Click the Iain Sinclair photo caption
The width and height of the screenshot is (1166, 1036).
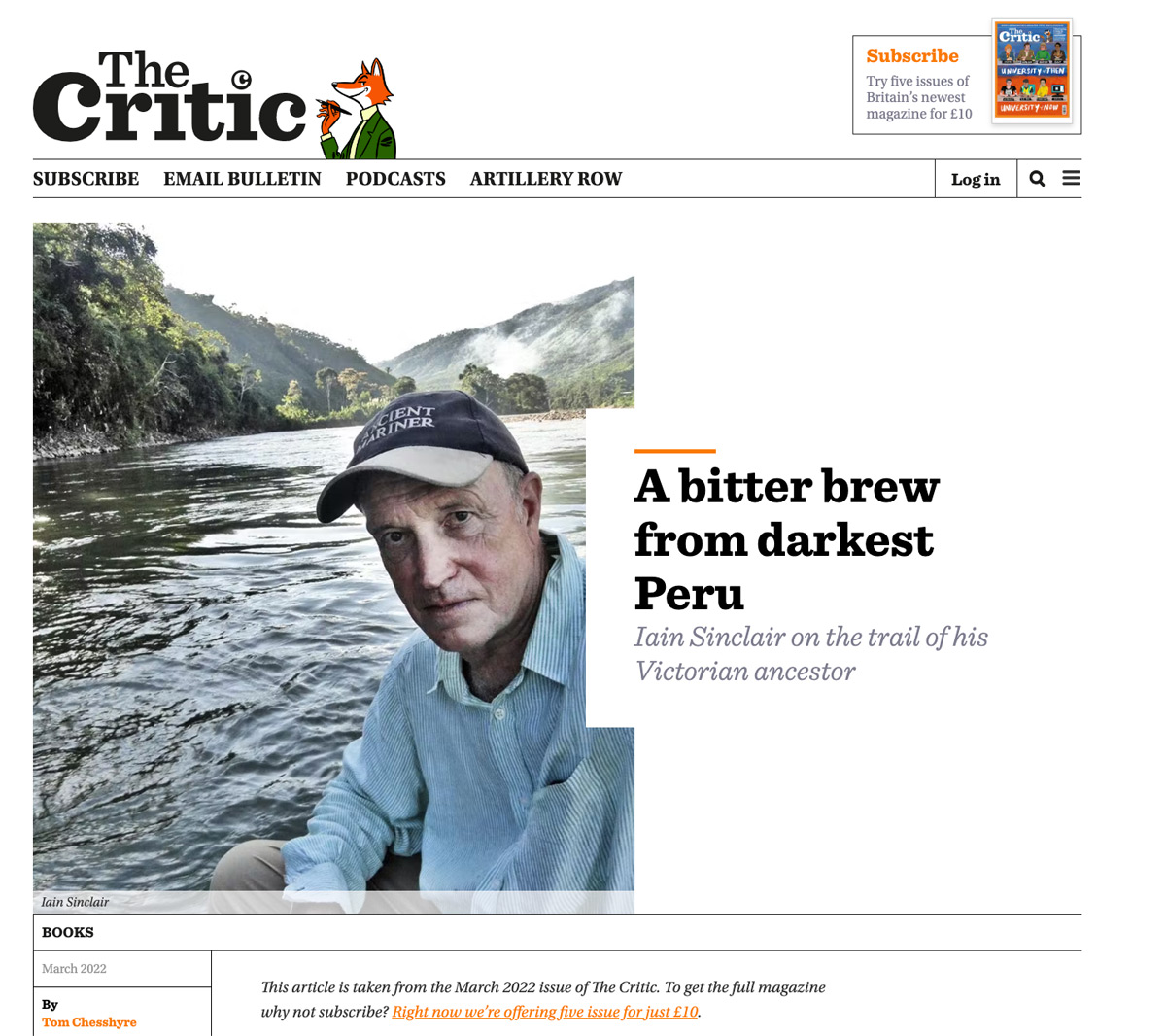[x=75, y=902]
